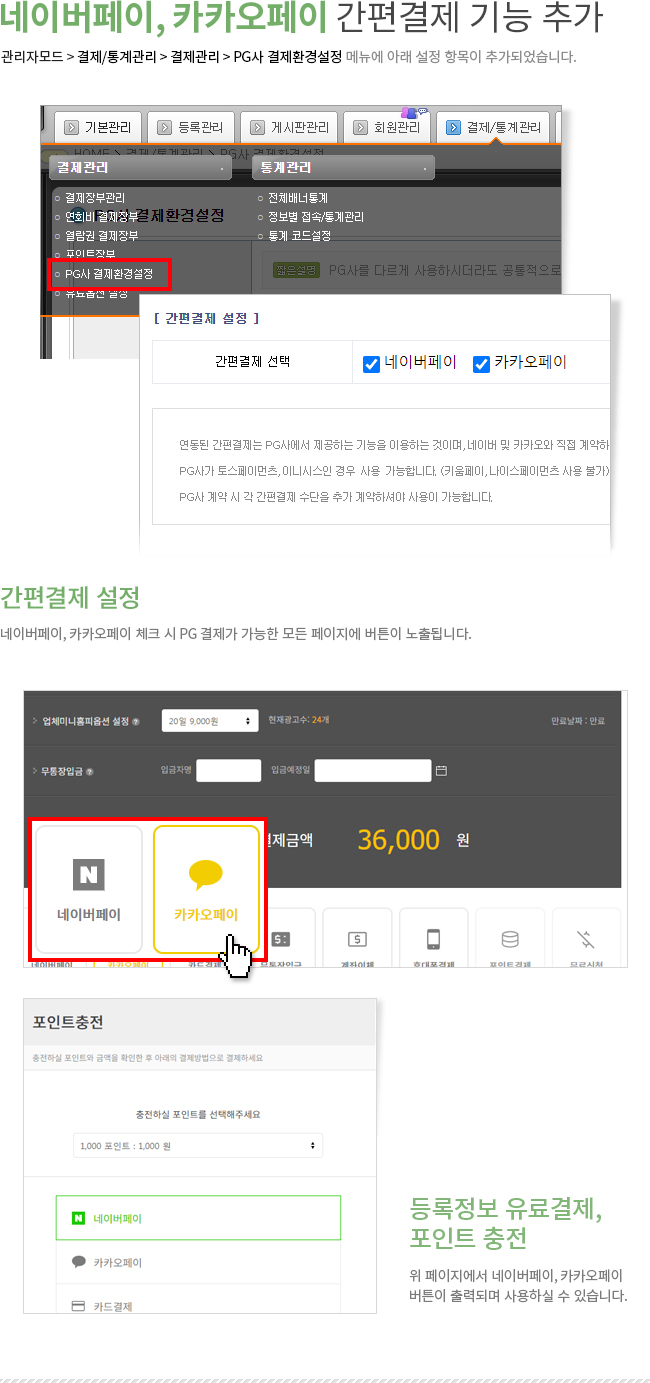
Task: Toggle the 카카오페이 checkbox
Action: (481, 364)
